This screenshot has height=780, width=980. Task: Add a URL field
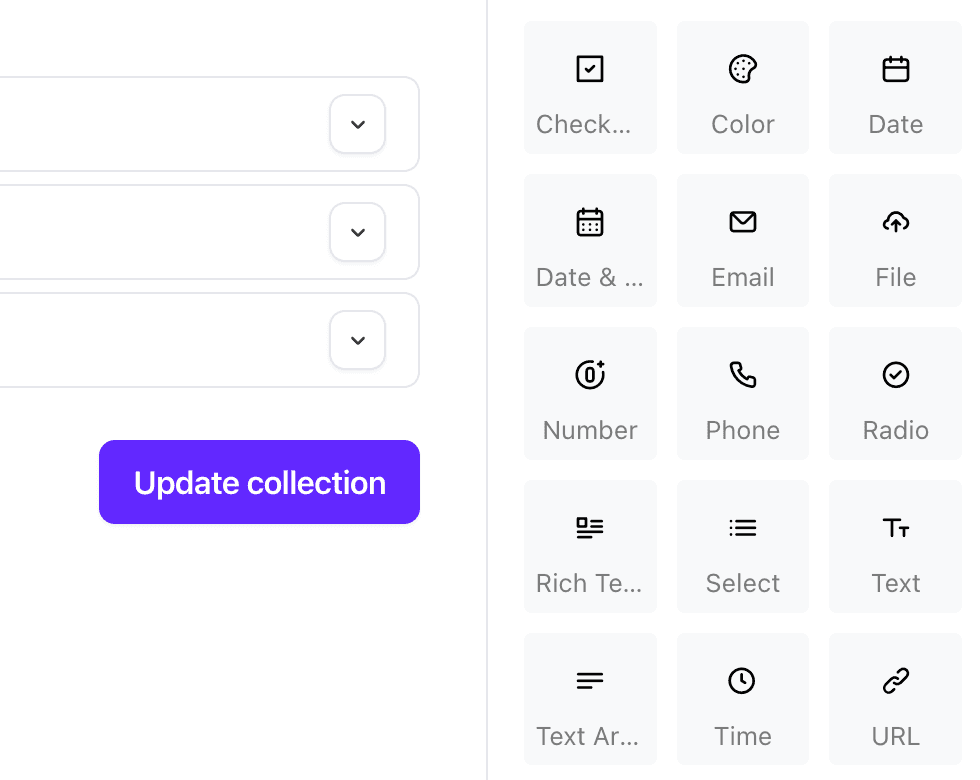[894, 699]
